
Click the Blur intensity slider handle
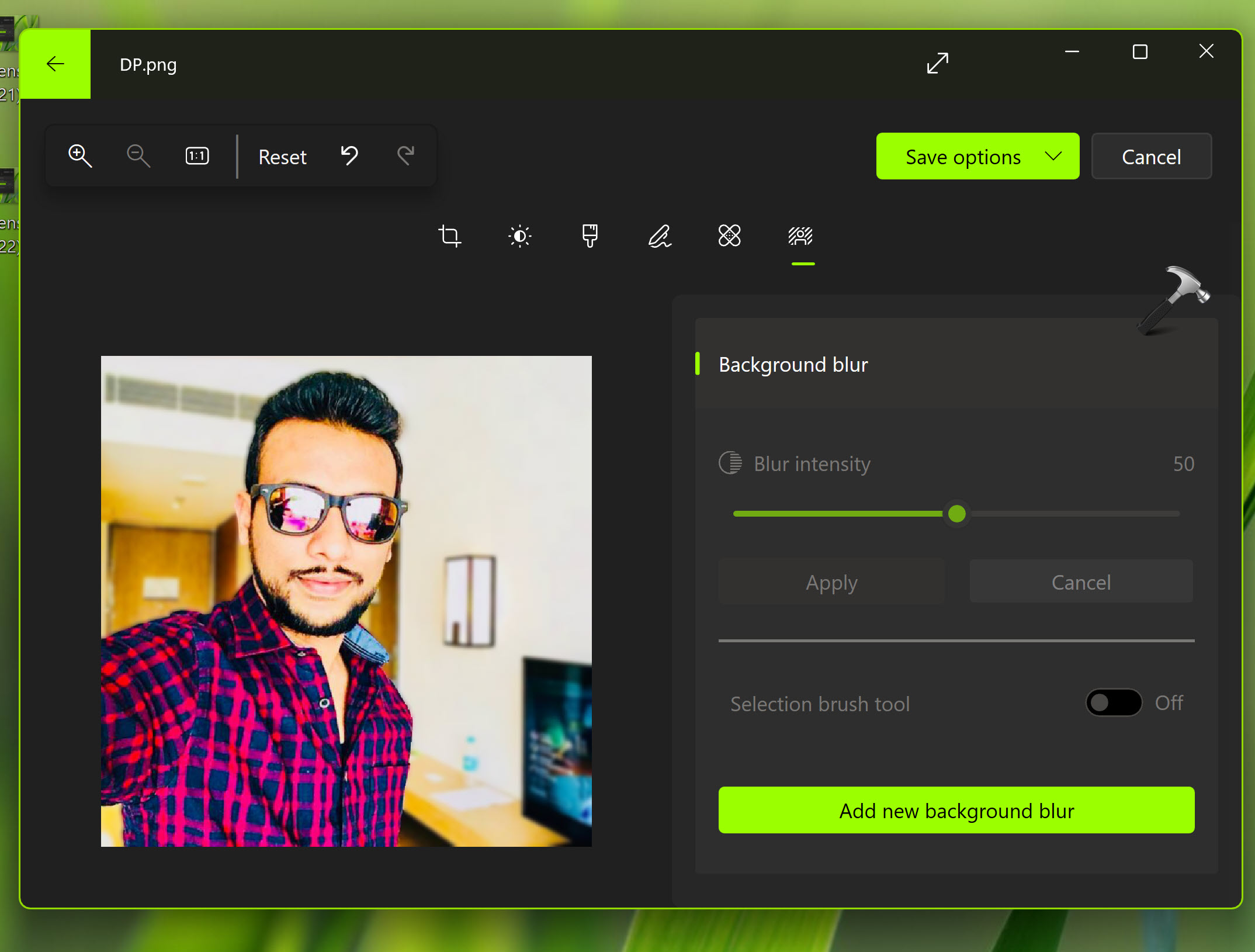coord(956,514)
